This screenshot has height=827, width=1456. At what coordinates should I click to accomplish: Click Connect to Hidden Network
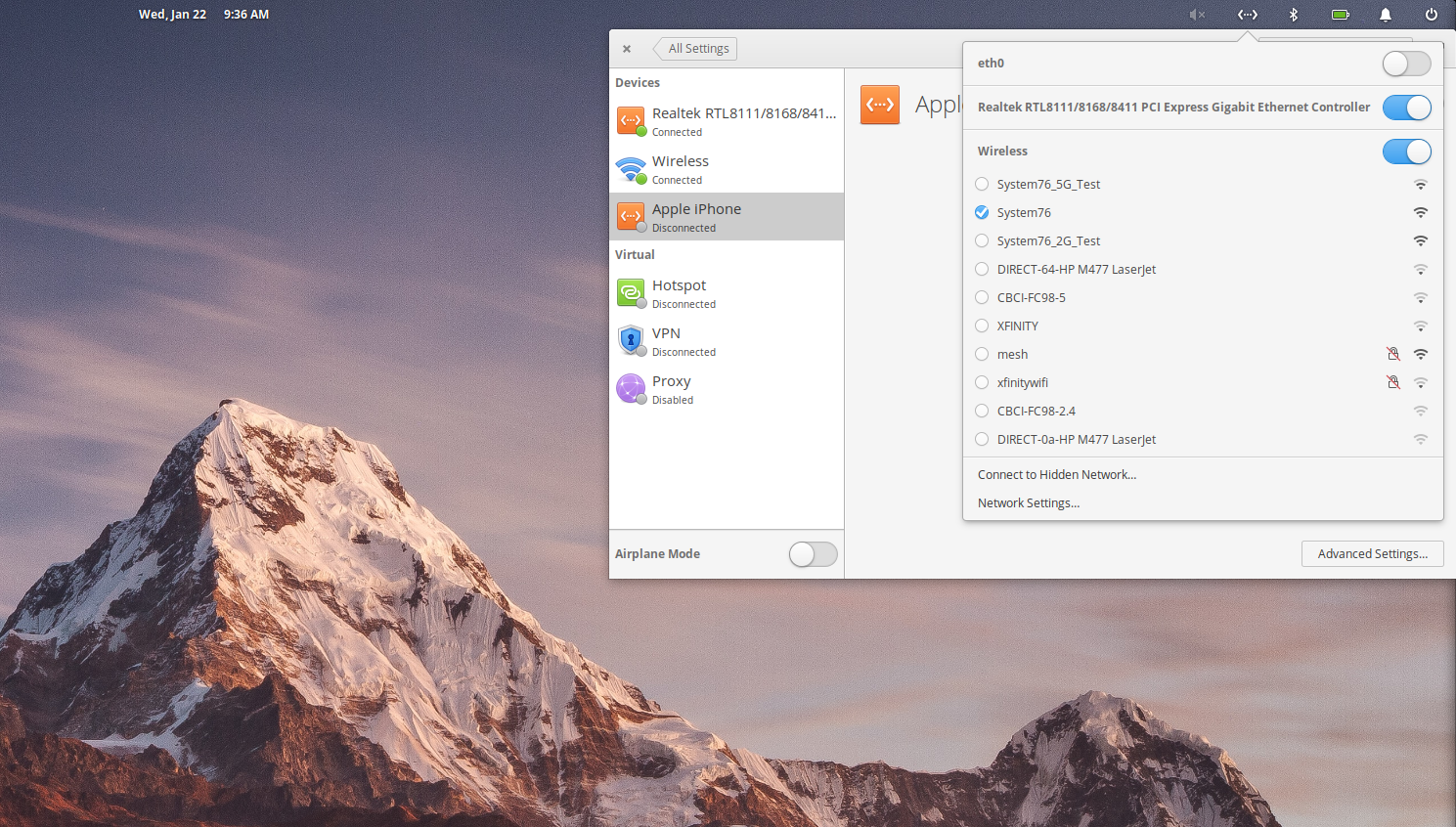1057,474
